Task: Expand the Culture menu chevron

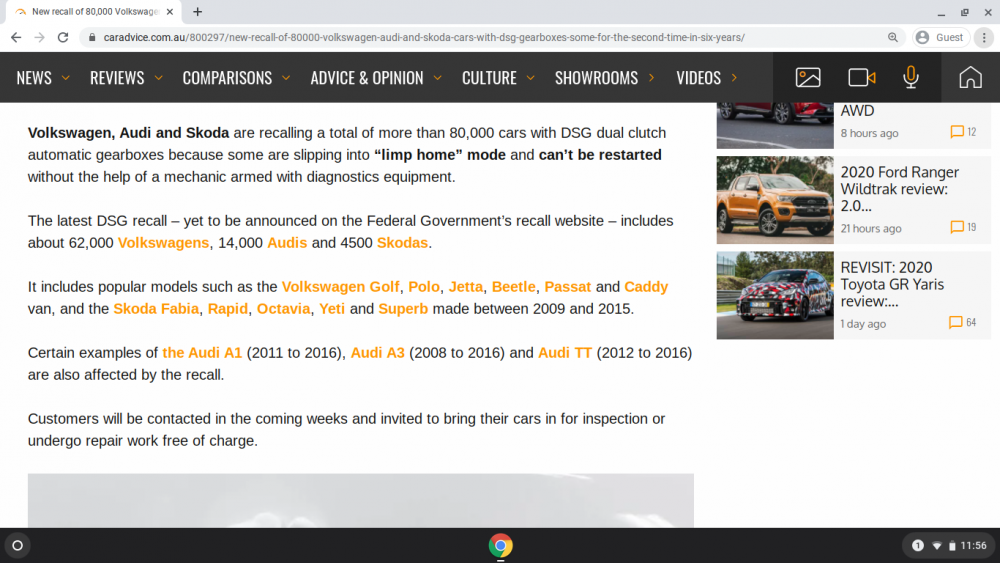Action: pyautogui.click(x=530, y=78)
